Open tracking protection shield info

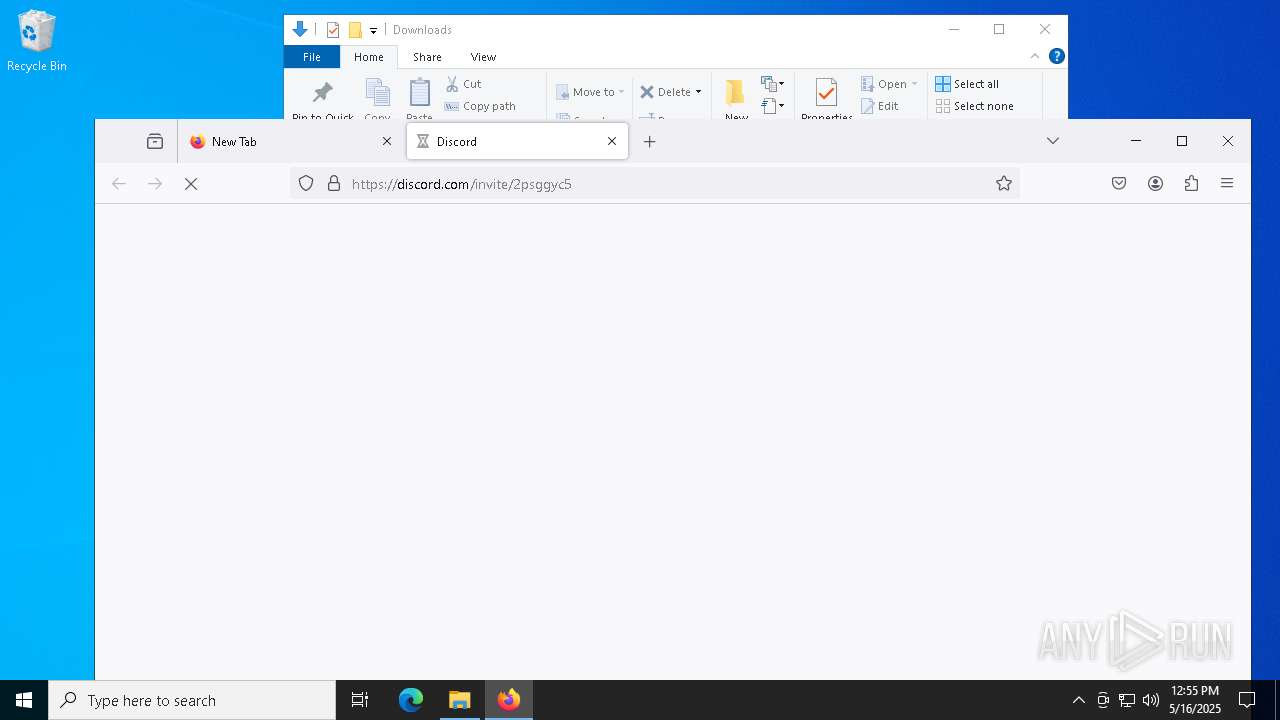tap(306, 183)
